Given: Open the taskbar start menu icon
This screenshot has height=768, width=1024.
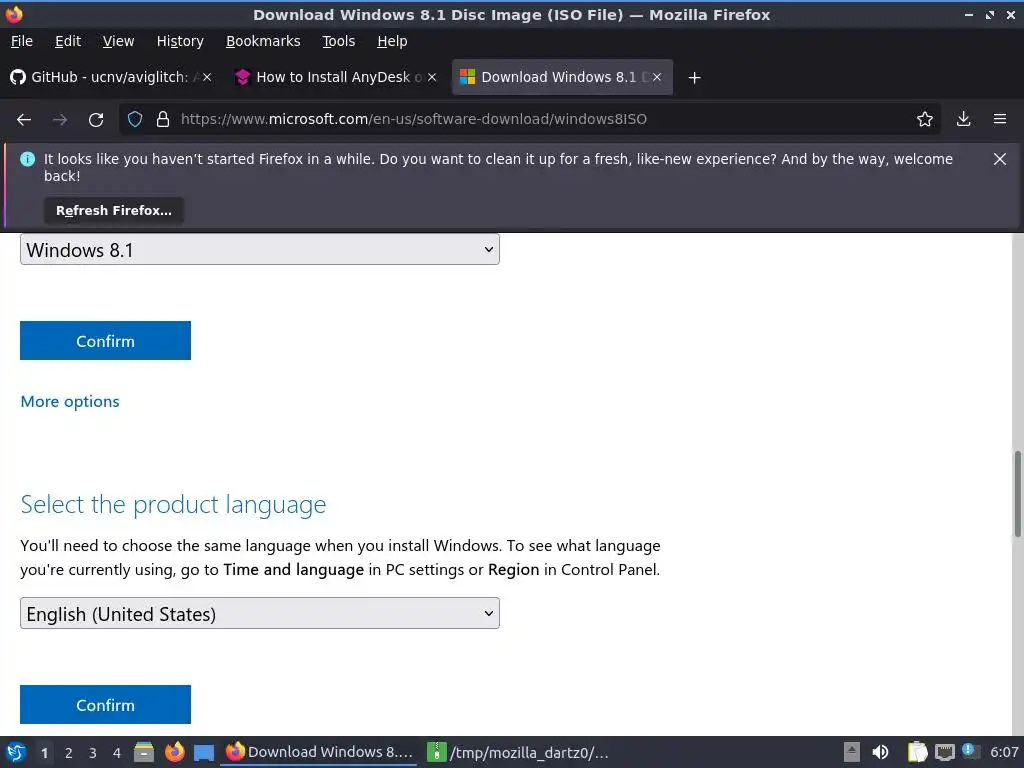Looking at the screenshot, I should (x=16, y=752).
